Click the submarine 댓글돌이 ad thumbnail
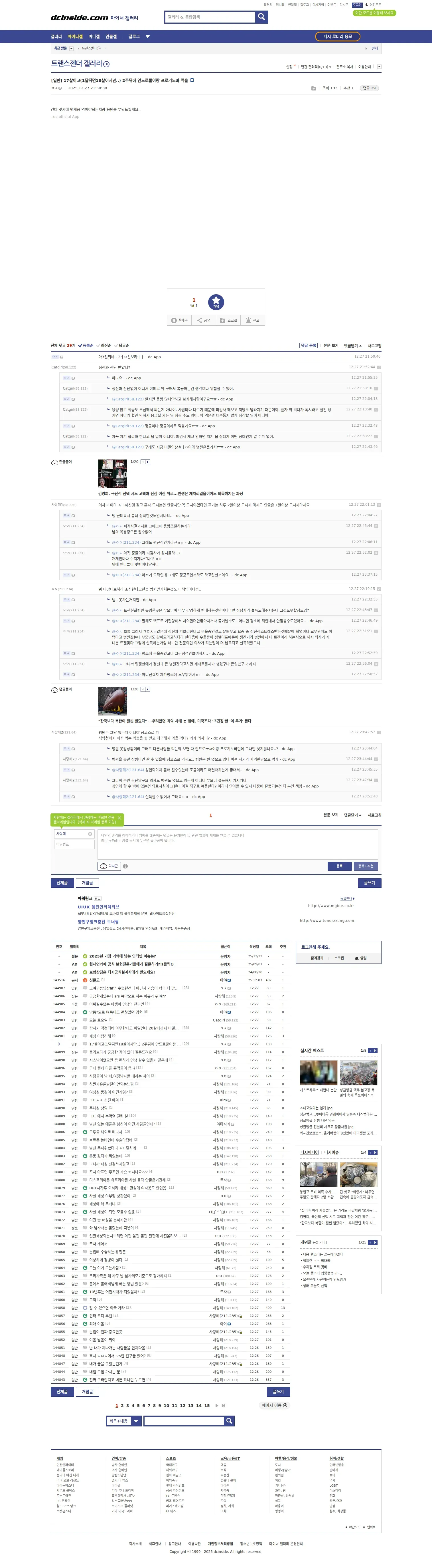 [113, 701]
